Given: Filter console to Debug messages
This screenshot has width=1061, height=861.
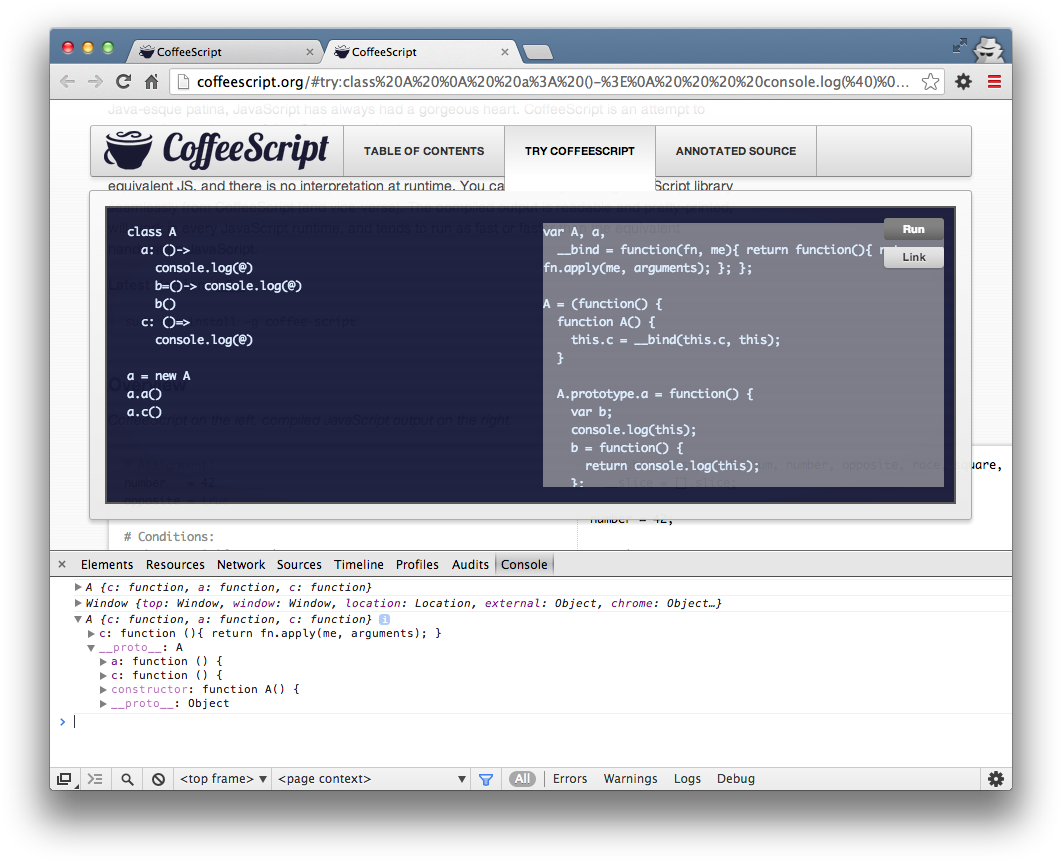Looking at the screenshot, I should pos(736,779).
